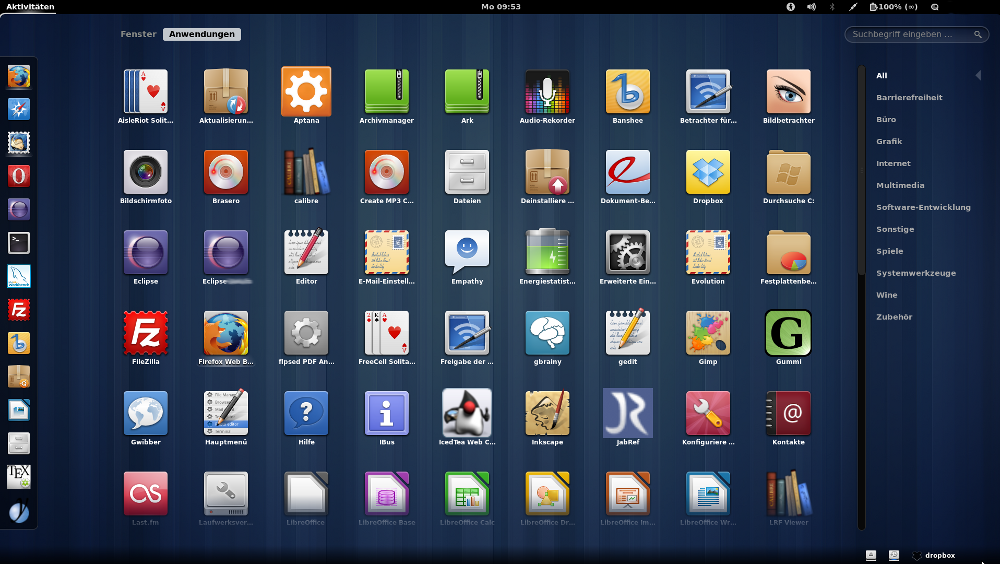1000x564 pixels.
Task: Filter by Systemwerkzeuge category
Action: (916, 273)
